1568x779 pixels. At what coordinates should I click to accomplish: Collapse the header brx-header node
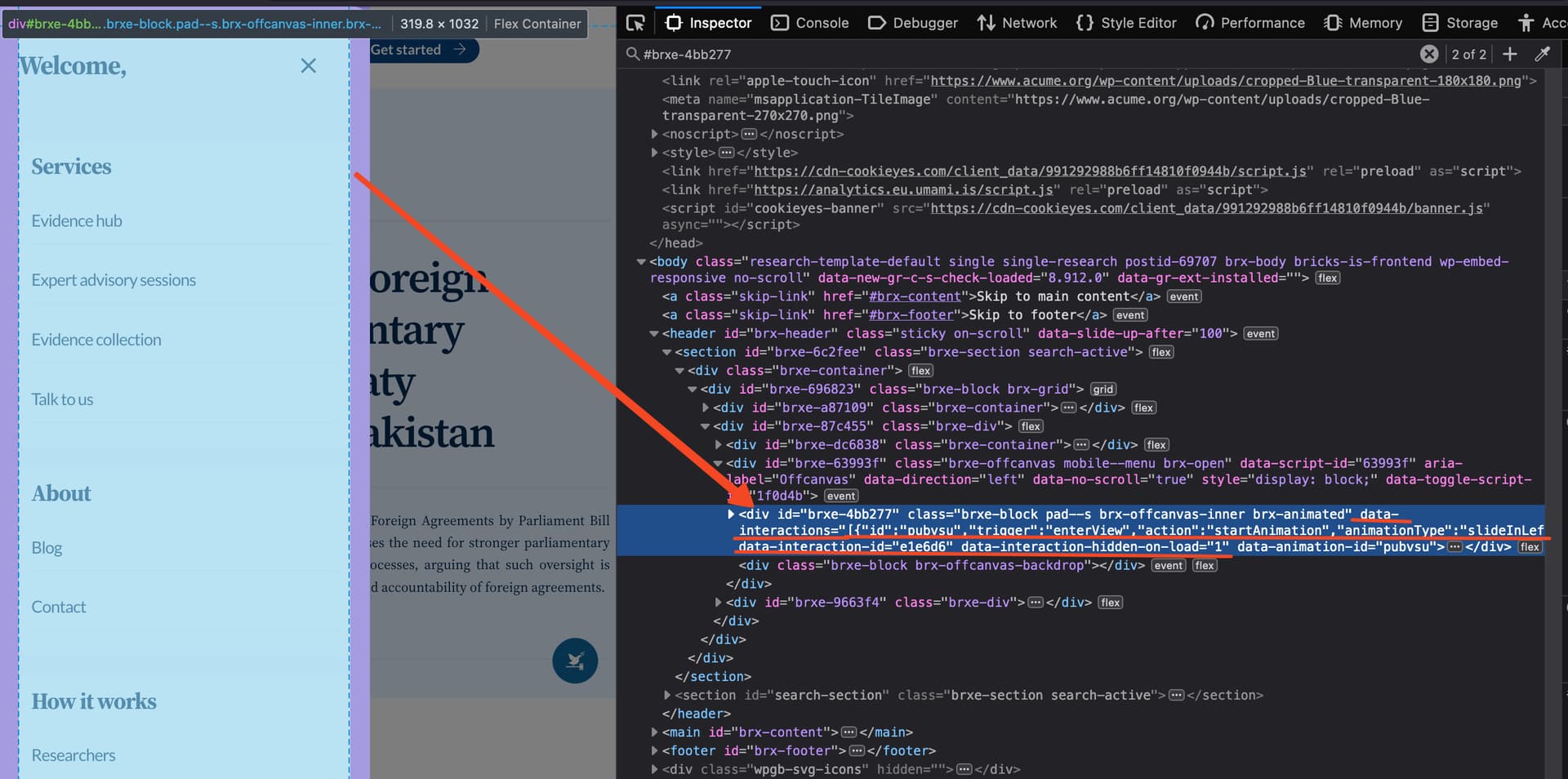click(654, 334)
